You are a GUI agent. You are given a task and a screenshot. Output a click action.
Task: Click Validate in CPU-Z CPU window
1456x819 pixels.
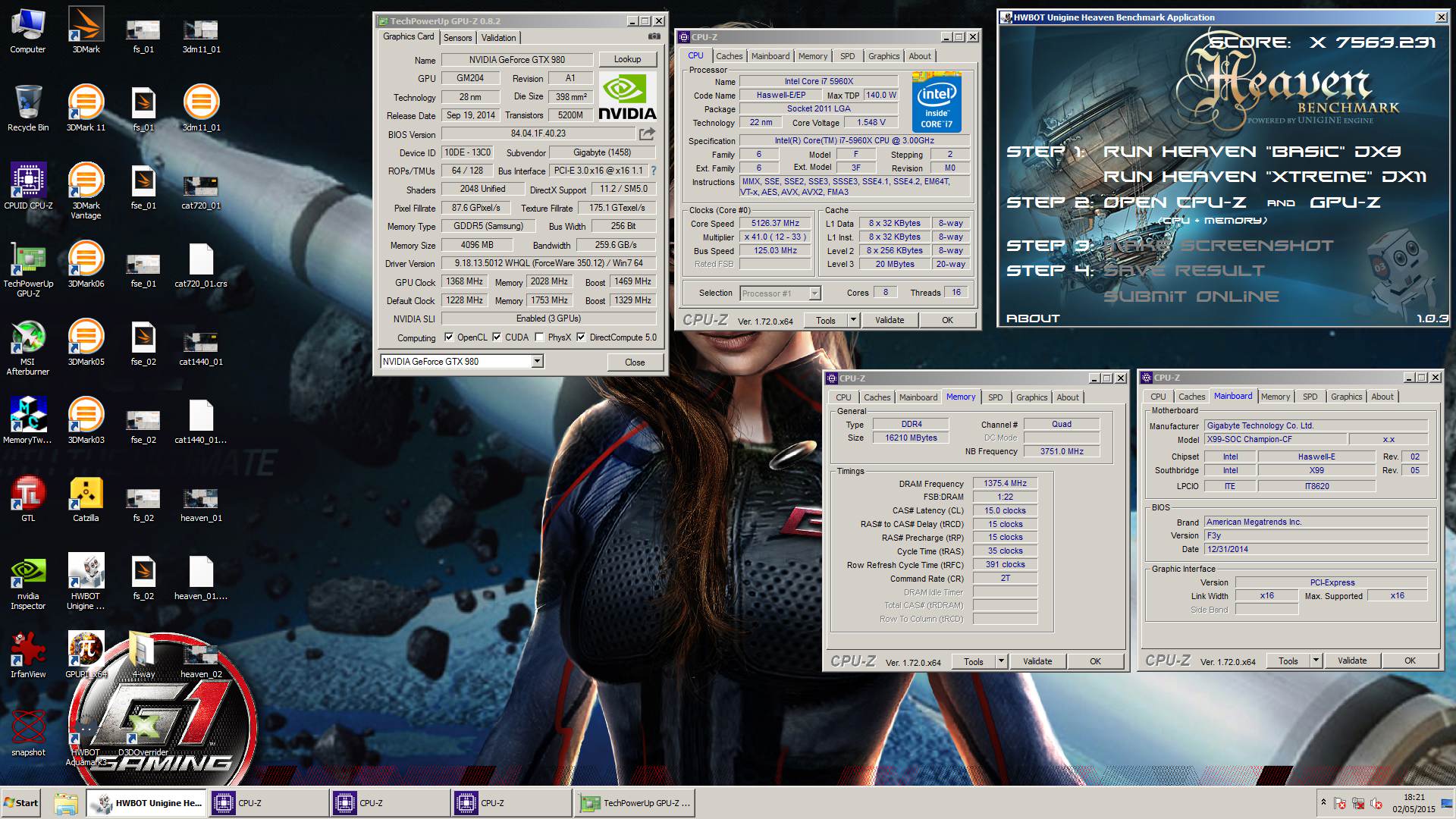point(889,320)
